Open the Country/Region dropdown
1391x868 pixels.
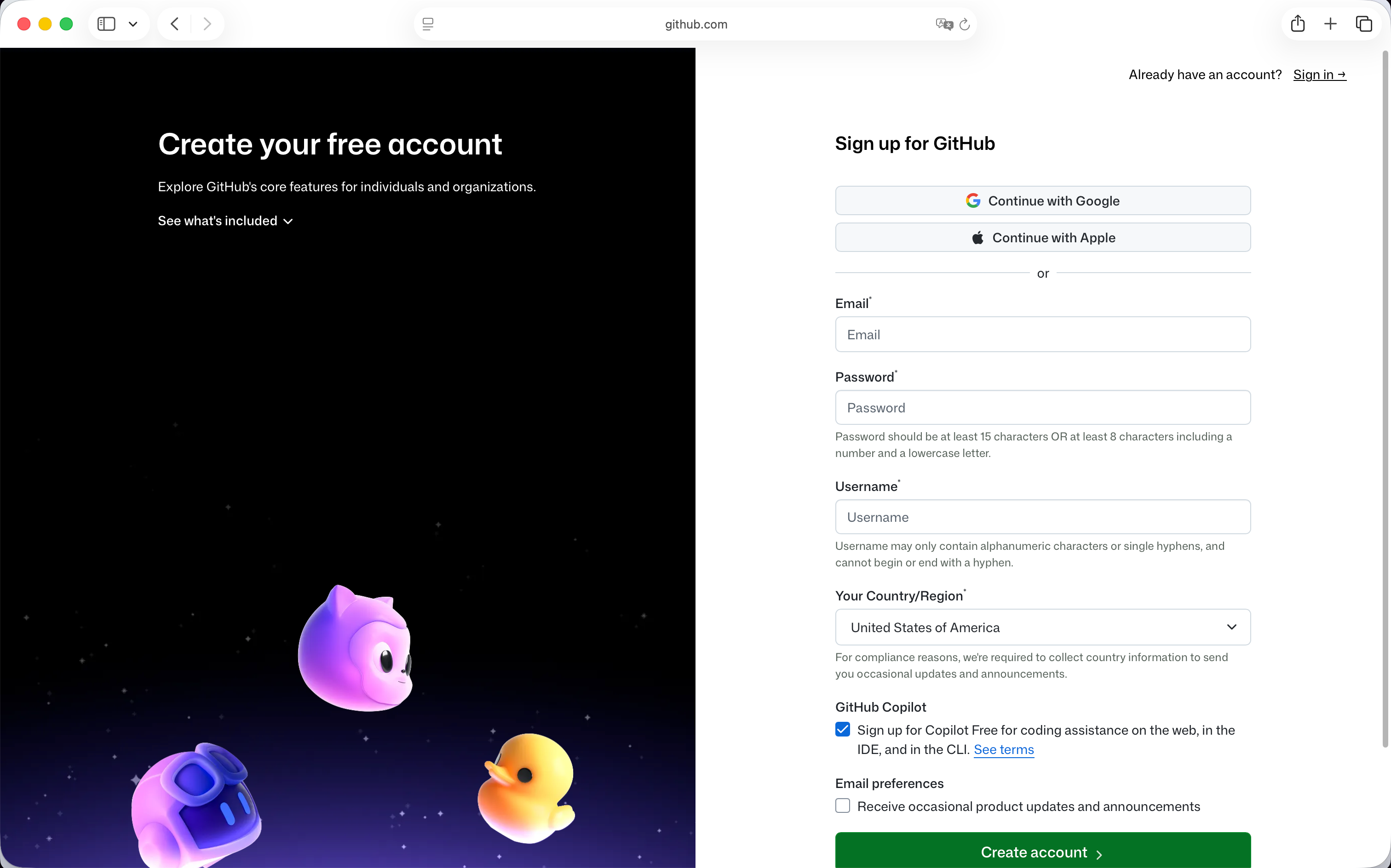[1043, 627]
